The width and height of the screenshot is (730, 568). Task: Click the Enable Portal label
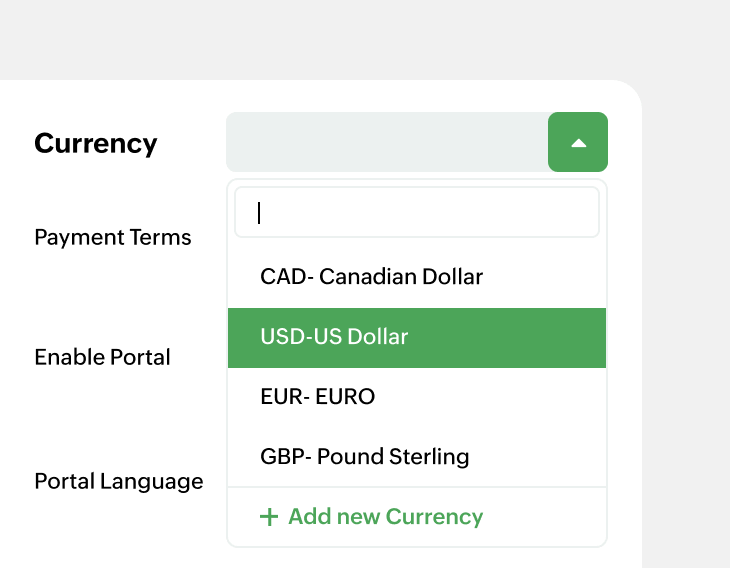coord(102,357)
